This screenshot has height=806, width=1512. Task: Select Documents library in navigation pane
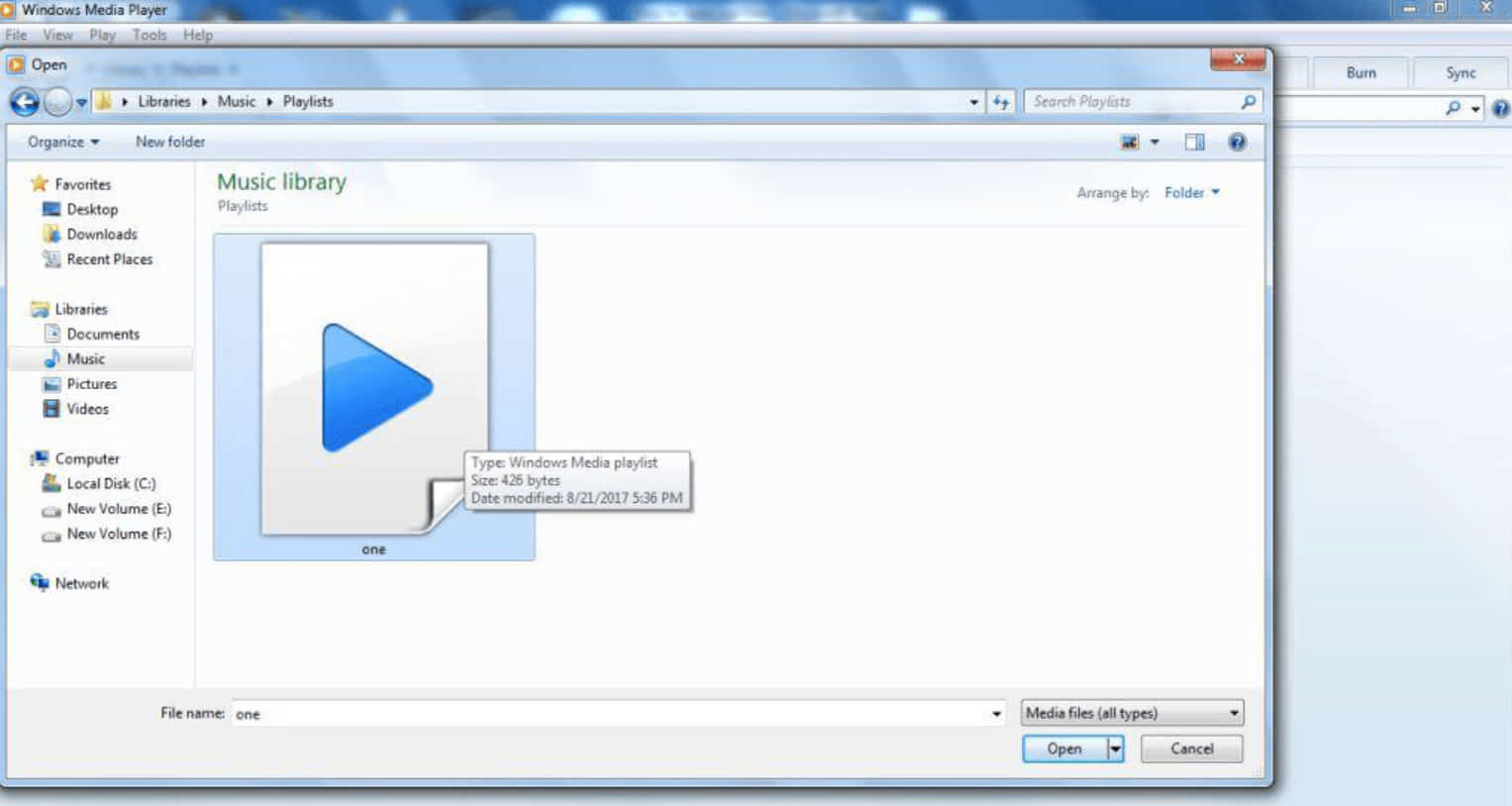click(103, 334)
